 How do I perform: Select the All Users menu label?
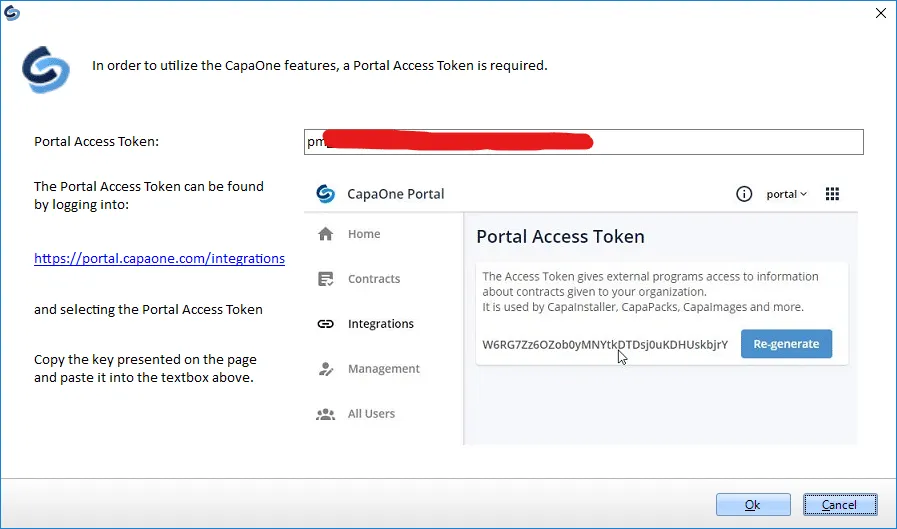[x=371, y=413]
